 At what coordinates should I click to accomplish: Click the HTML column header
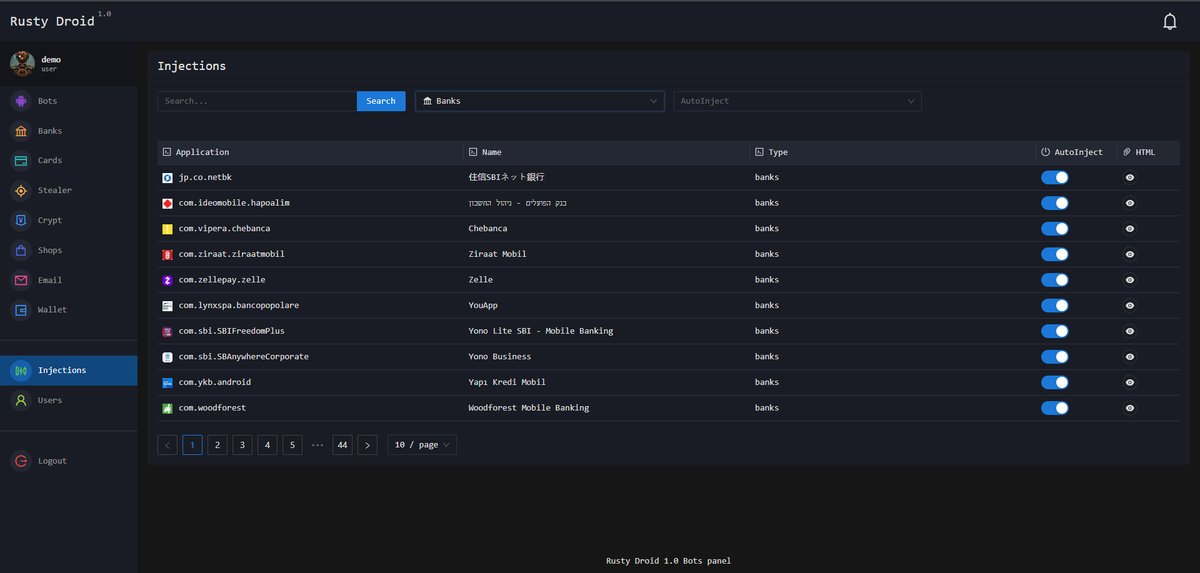pyautogui.click(x=1148, y=152)
